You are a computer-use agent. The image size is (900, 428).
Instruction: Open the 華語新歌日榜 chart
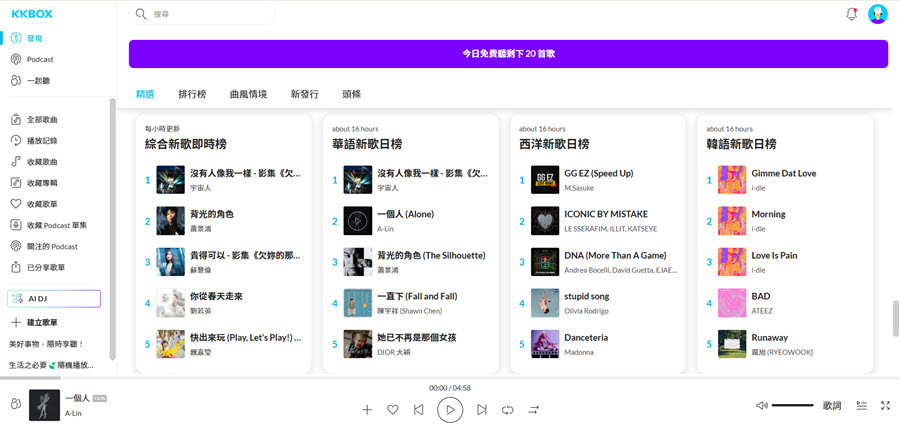[367, 144]
